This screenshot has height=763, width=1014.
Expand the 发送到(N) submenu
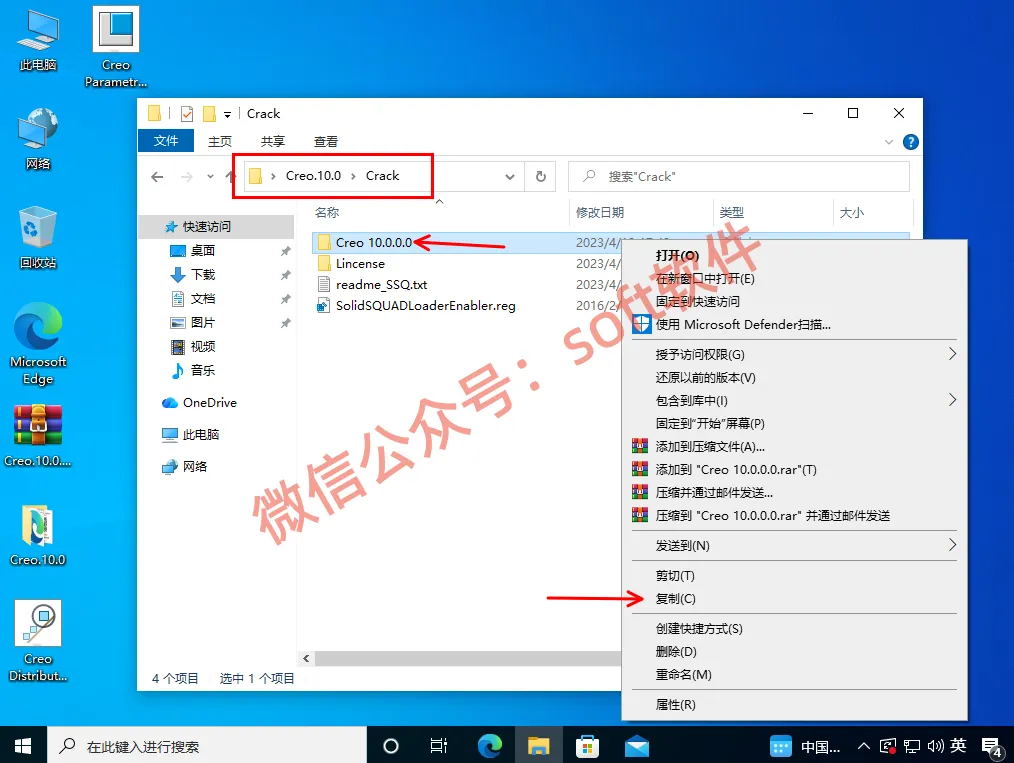click(x=952, y=544)
